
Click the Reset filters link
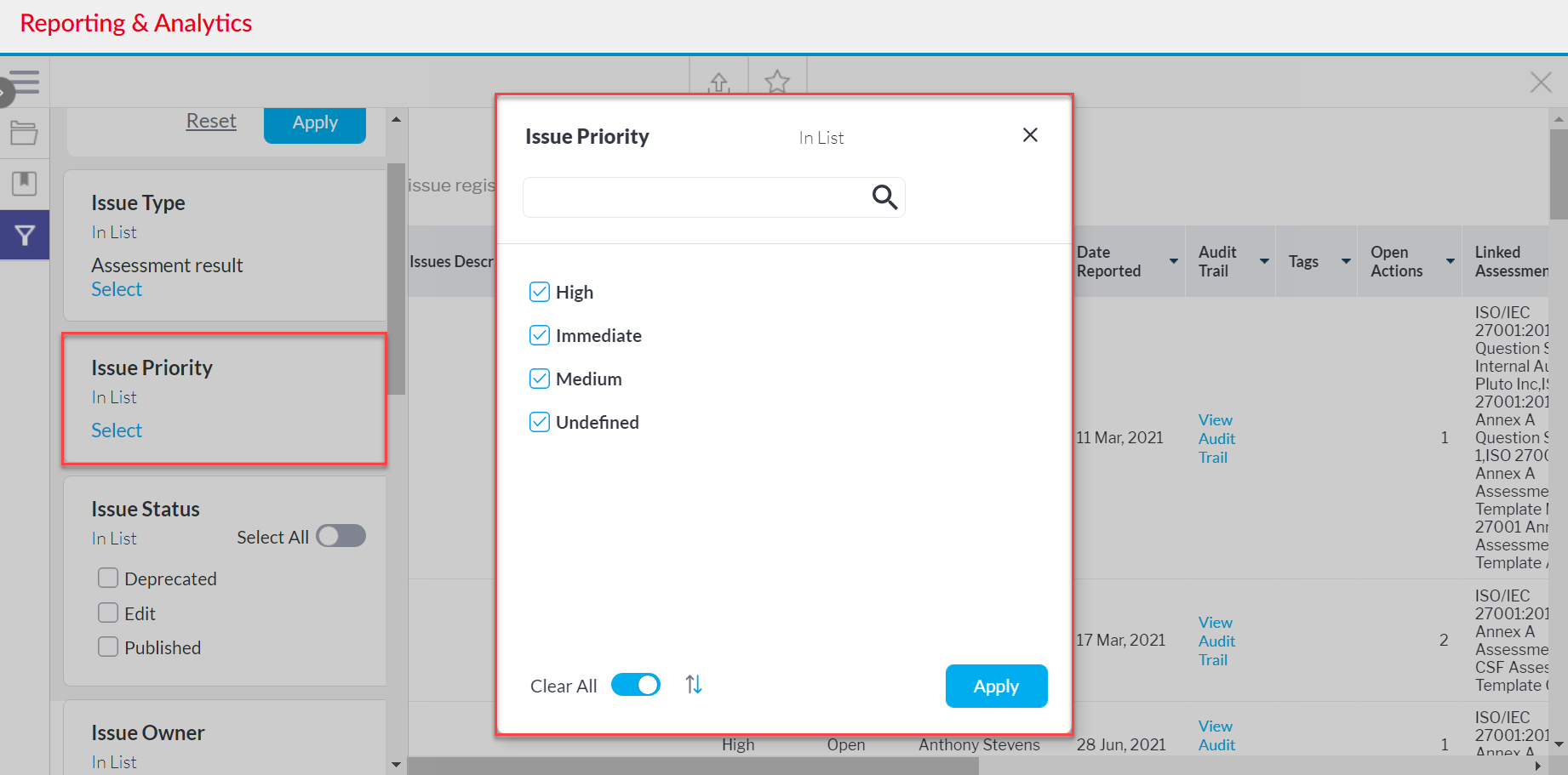[x=211, y=122]
